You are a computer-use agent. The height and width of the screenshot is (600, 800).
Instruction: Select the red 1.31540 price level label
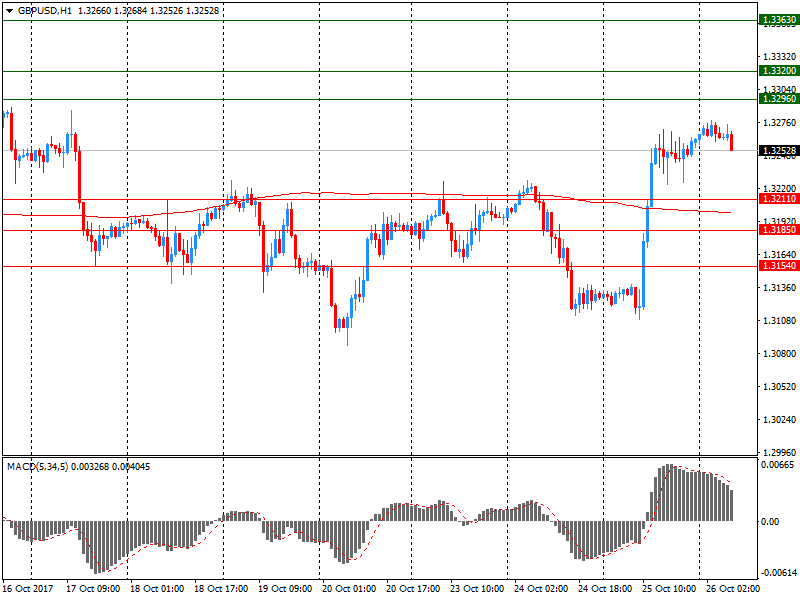click(x=779, y=266)
